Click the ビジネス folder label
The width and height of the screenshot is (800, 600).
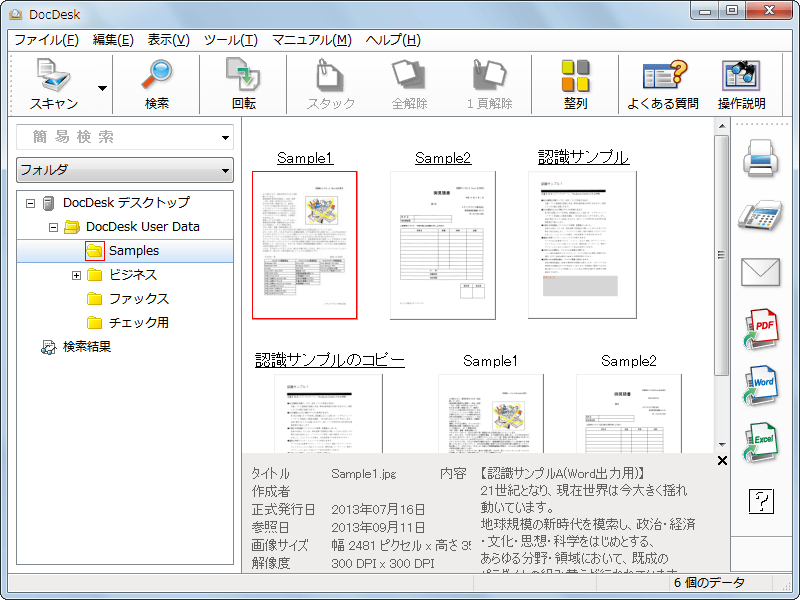pyautogui.click(x=133, y=274)
